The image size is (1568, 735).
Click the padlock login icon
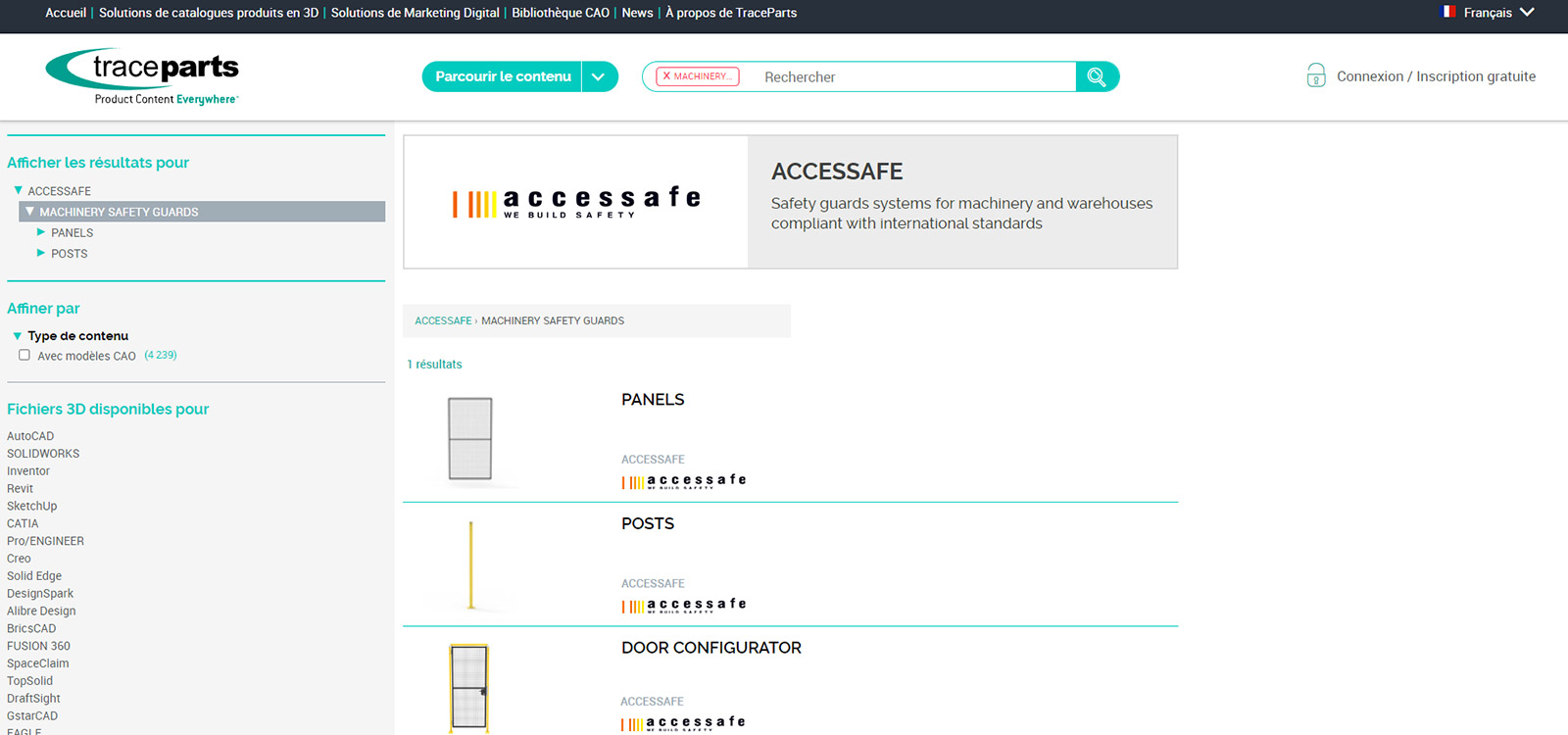point(1316,75)
